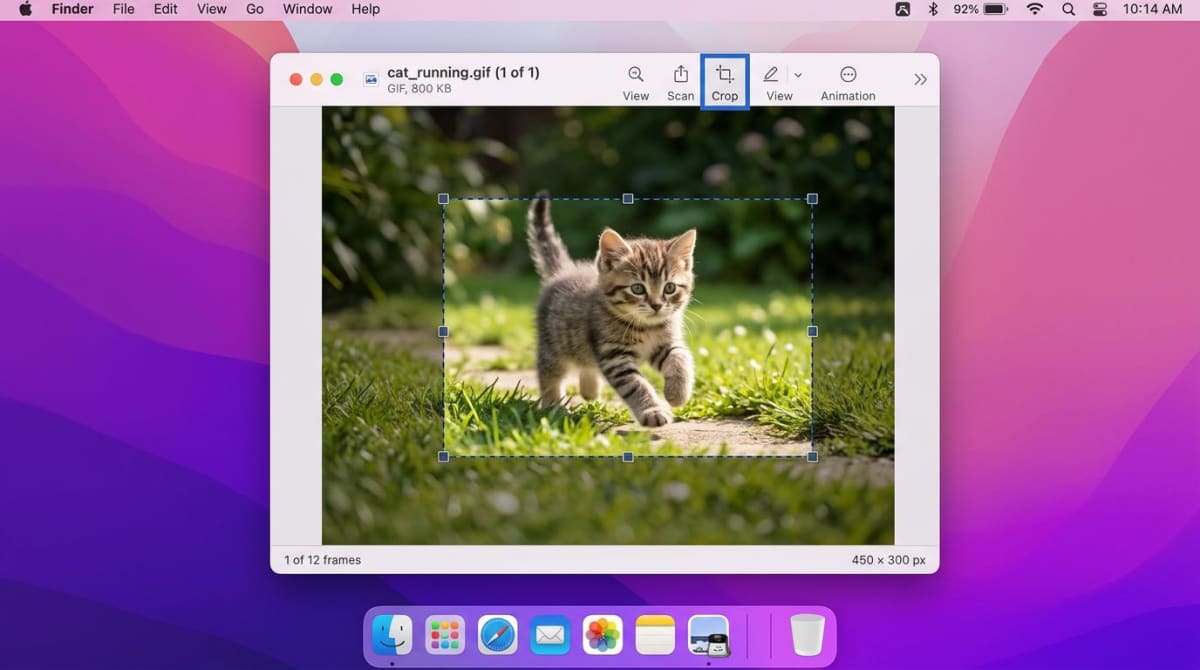The image size is (1200, 670).
Task: Open the Window menu
Action: 307,9
